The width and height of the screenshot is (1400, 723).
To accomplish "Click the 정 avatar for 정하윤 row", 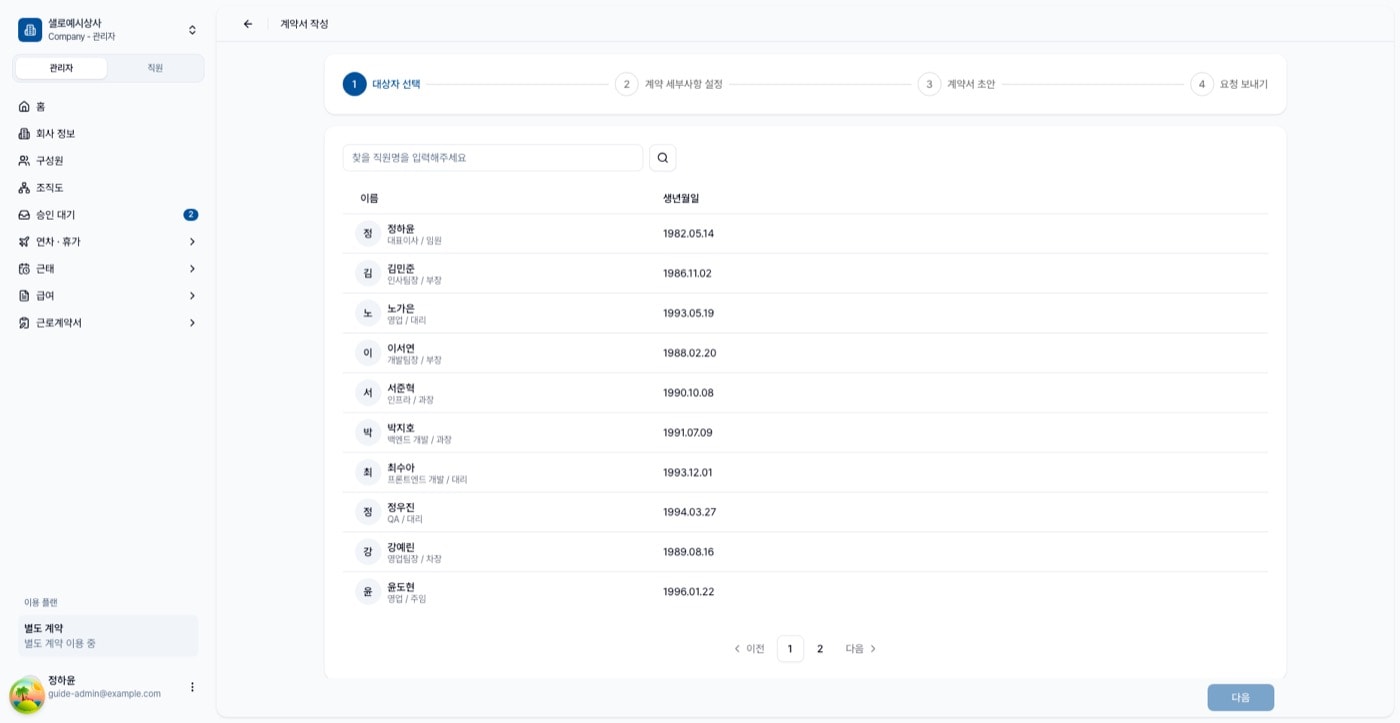I will click(368, 233).
